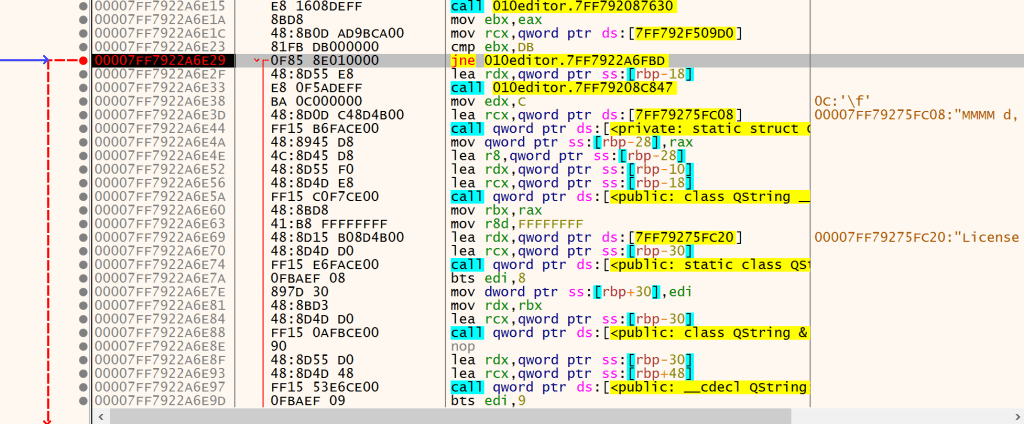Select address 00007FF7922A6E4A
This screenshot has width=1024, height=424.
160,142
